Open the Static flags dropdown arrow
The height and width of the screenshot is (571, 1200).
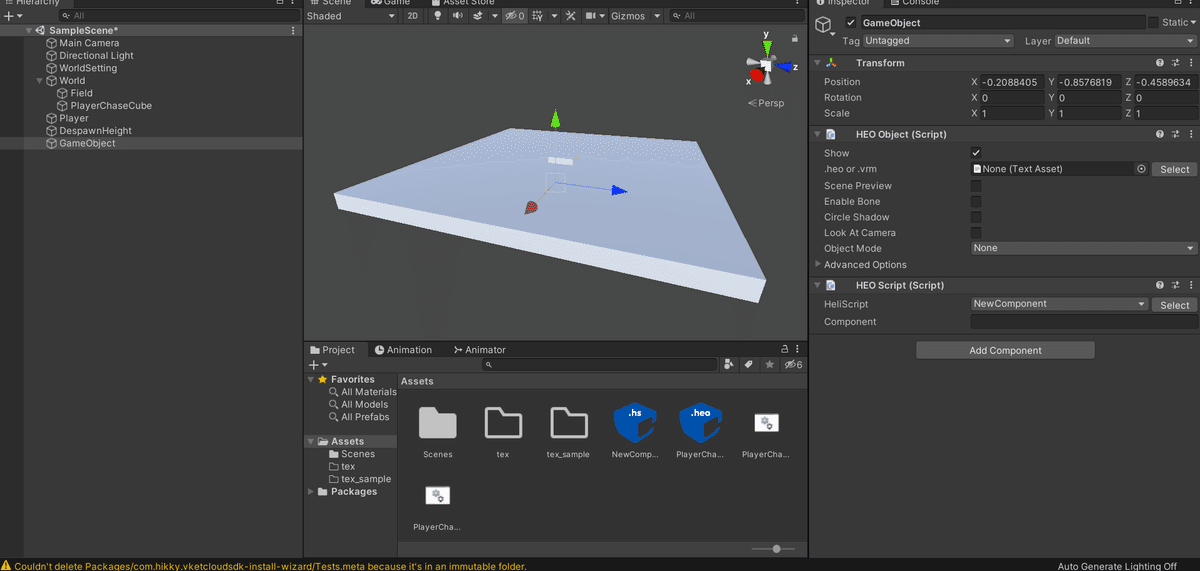pyautogui.click(x=1194, y=22)
